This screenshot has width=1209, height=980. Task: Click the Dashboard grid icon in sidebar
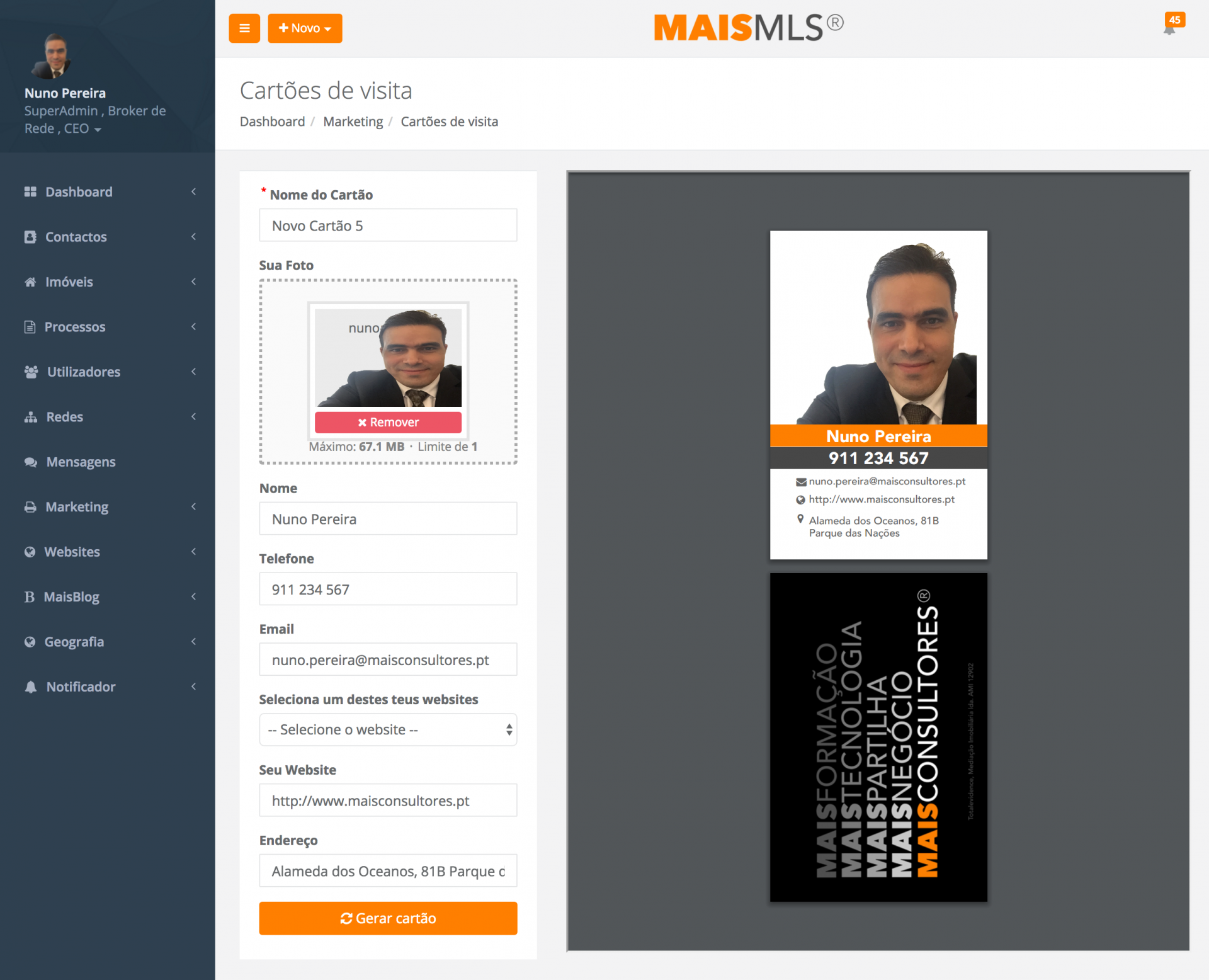(30, 191)
